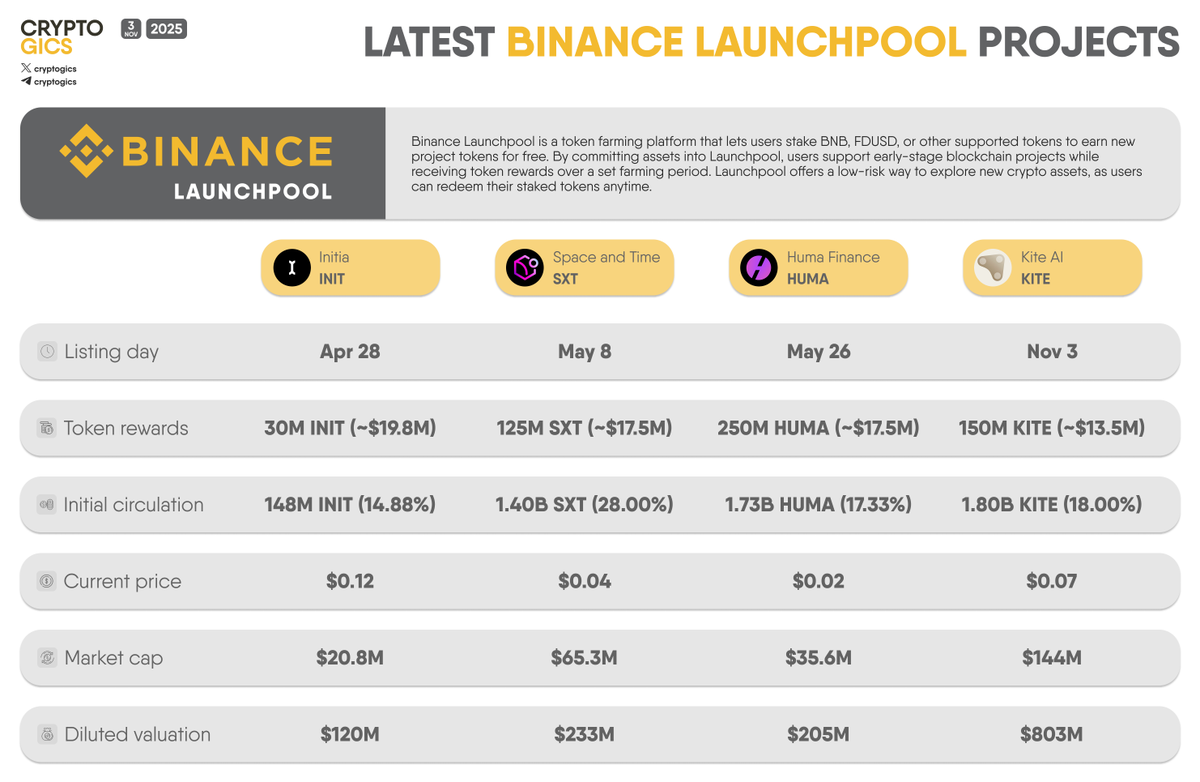This screenshot has width=1200, height=782.
Task: Click 150M KITE (~$13.5M) rewards value
Action: [x=1052, y=428]
